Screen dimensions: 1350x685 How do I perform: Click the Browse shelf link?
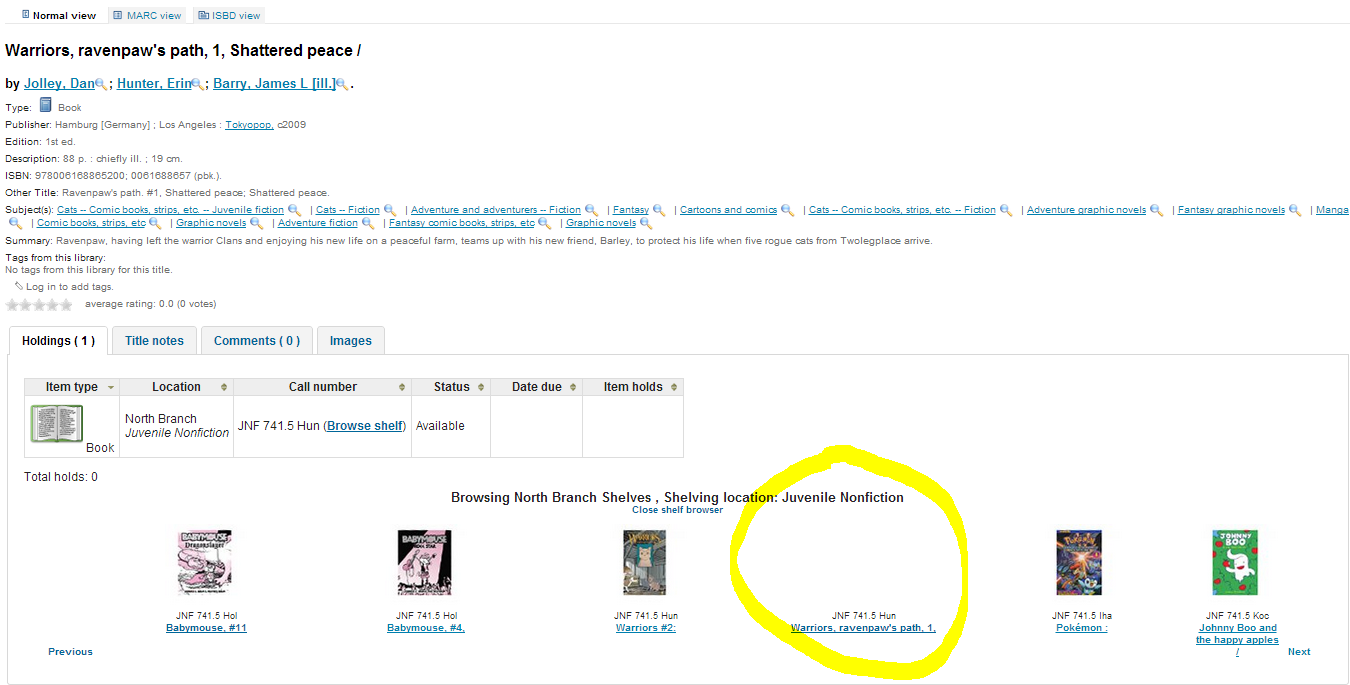364,426
